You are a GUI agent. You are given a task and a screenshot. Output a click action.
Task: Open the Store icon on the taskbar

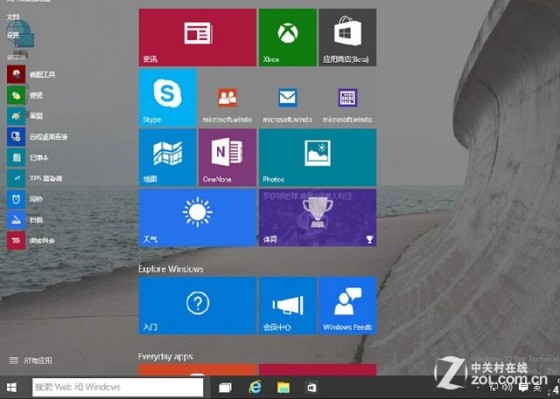point(312,388)
